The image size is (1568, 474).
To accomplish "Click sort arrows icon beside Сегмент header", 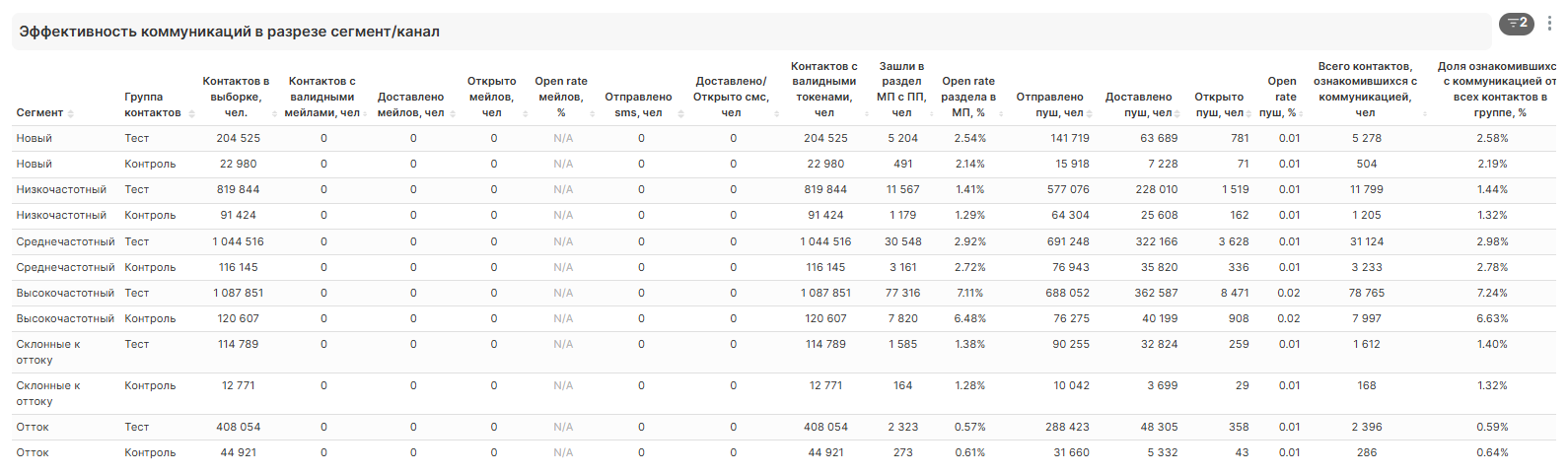I will 71,114.
